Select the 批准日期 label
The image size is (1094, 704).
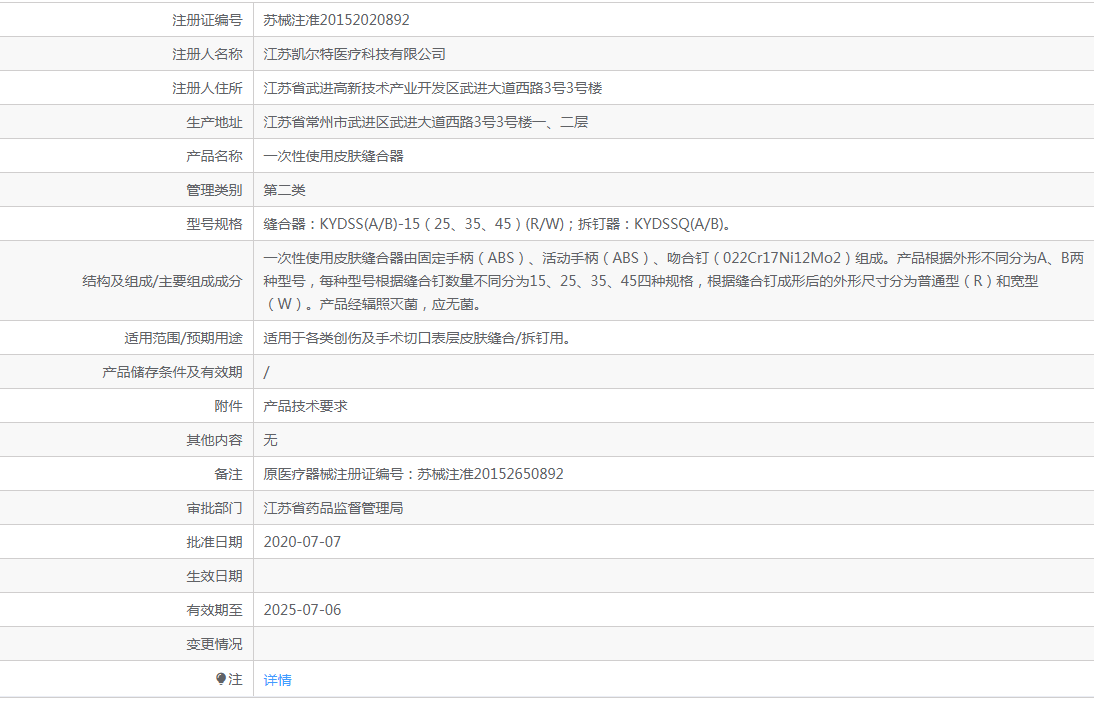[x=214, y=542]
